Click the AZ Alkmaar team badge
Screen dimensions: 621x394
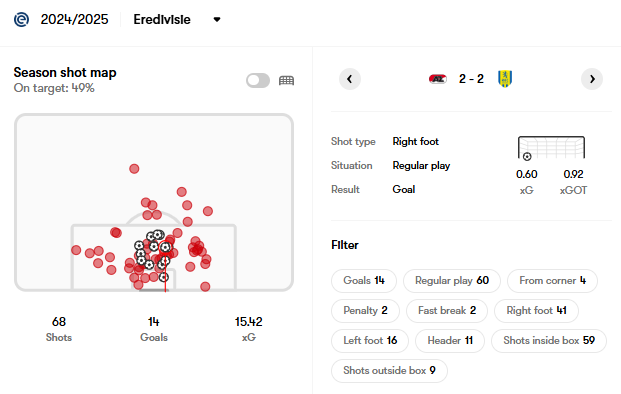tap(438, 79)
